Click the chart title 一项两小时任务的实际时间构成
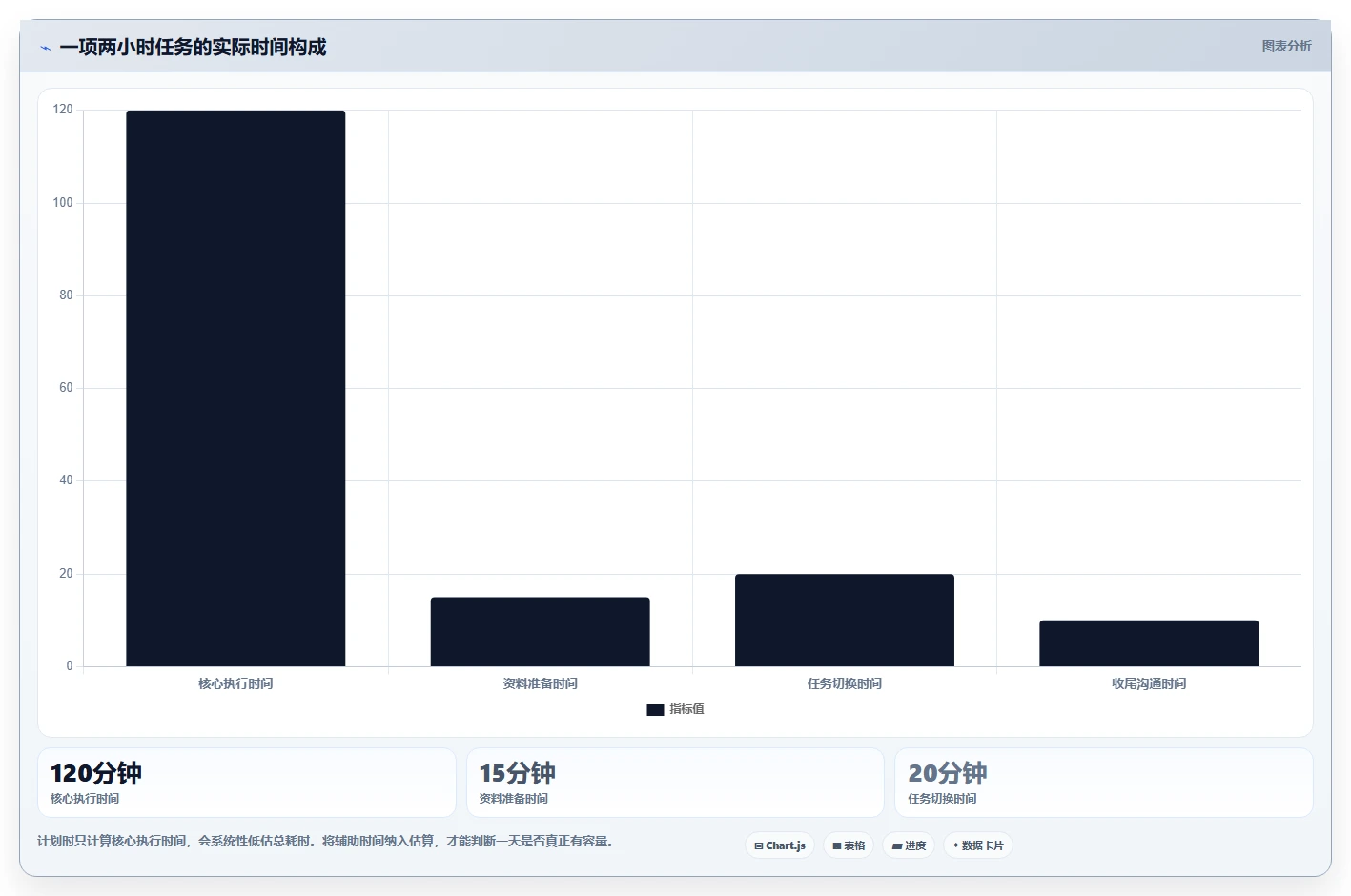 tap(193, 47)
